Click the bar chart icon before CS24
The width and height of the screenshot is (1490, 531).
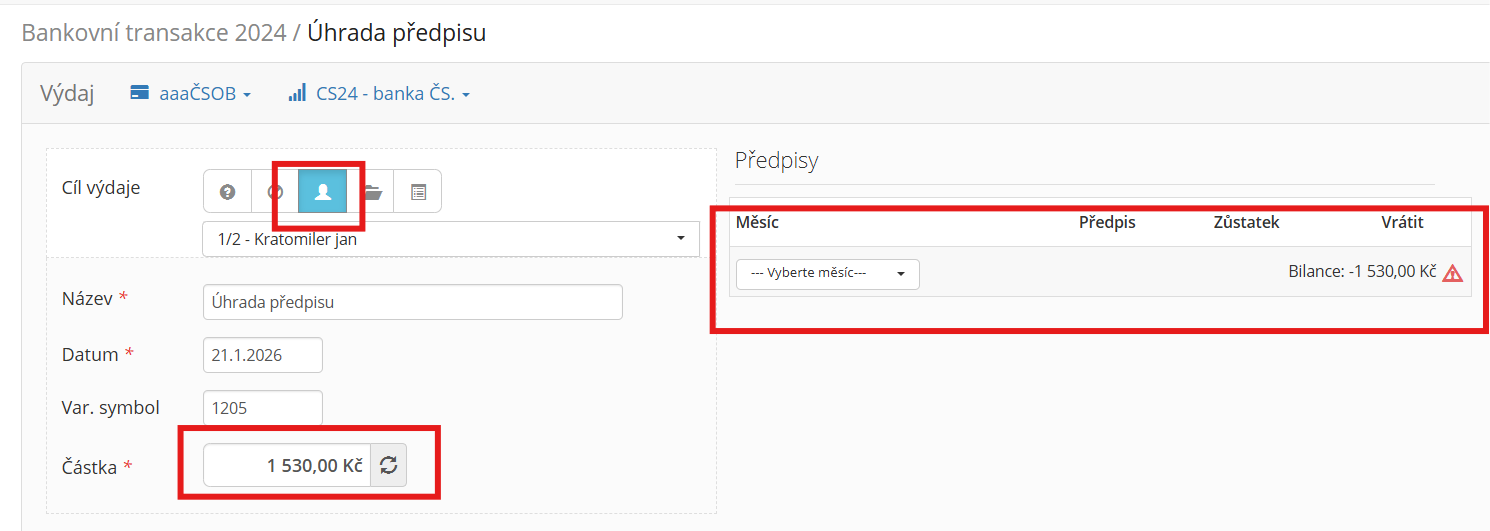tap(297, 94)
